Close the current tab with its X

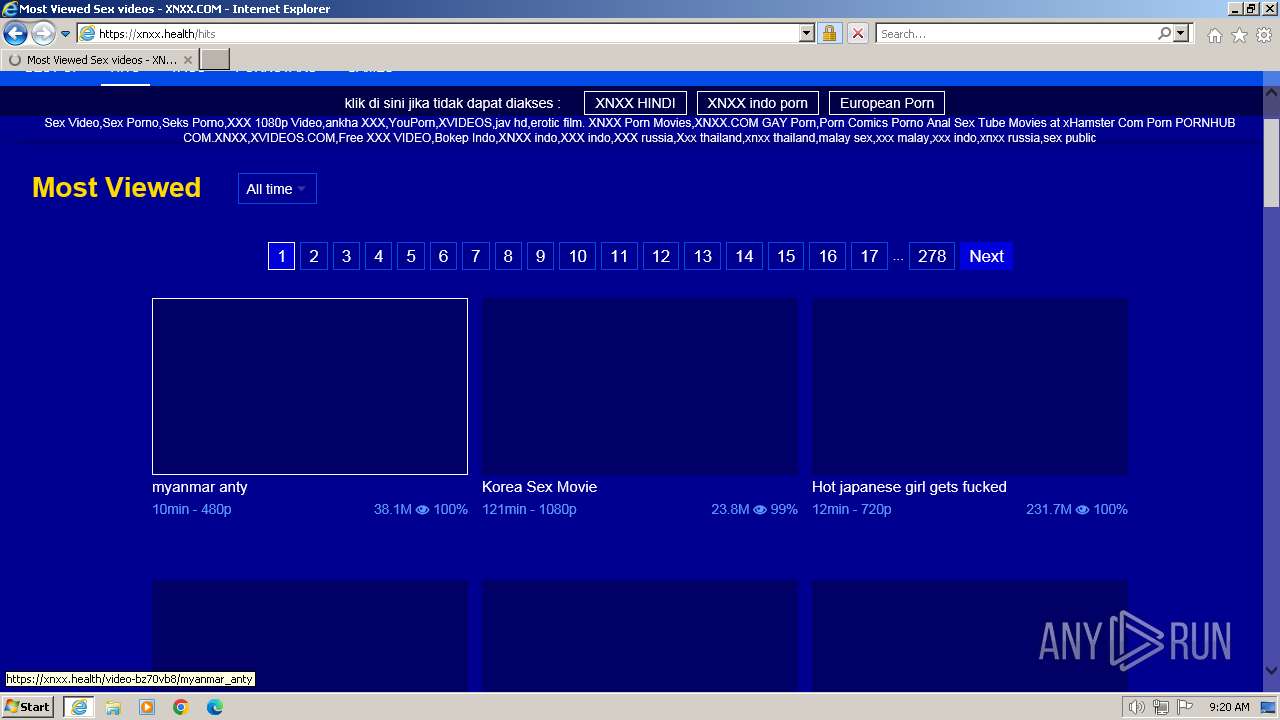tap(187, 60)
